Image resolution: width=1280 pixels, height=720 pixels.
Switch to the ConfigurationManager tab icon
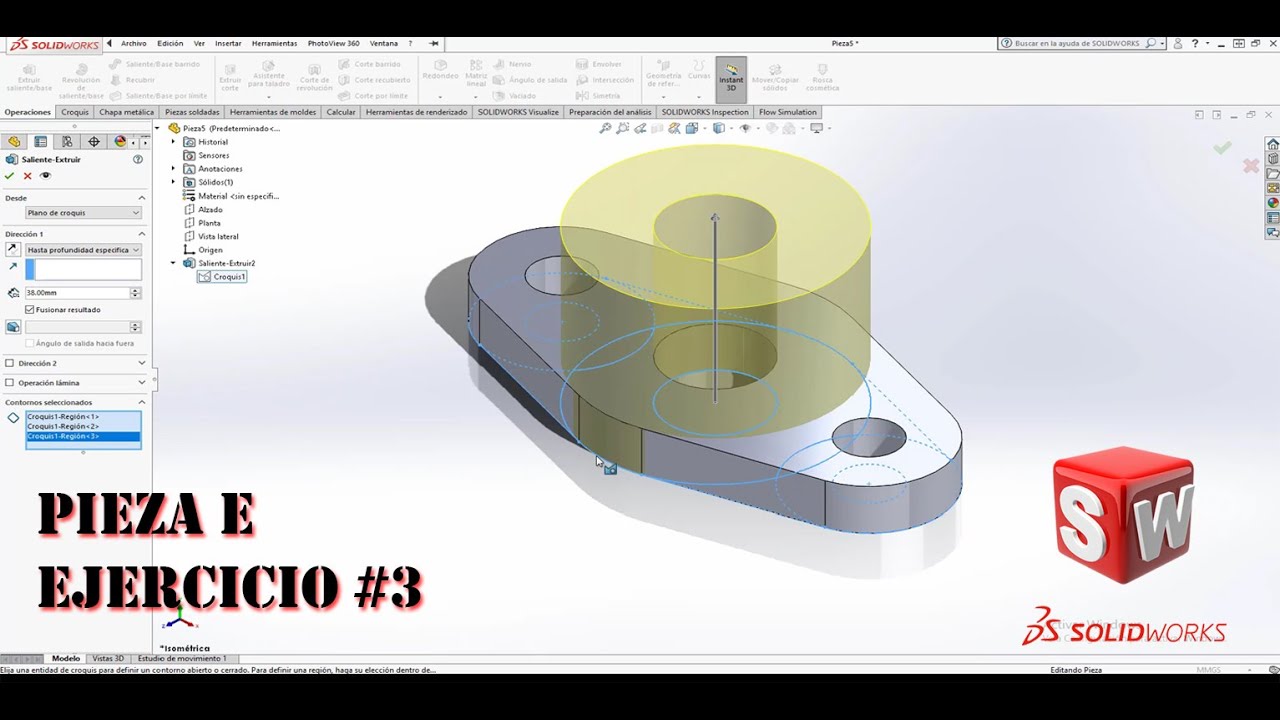click(x=67, y=142)
